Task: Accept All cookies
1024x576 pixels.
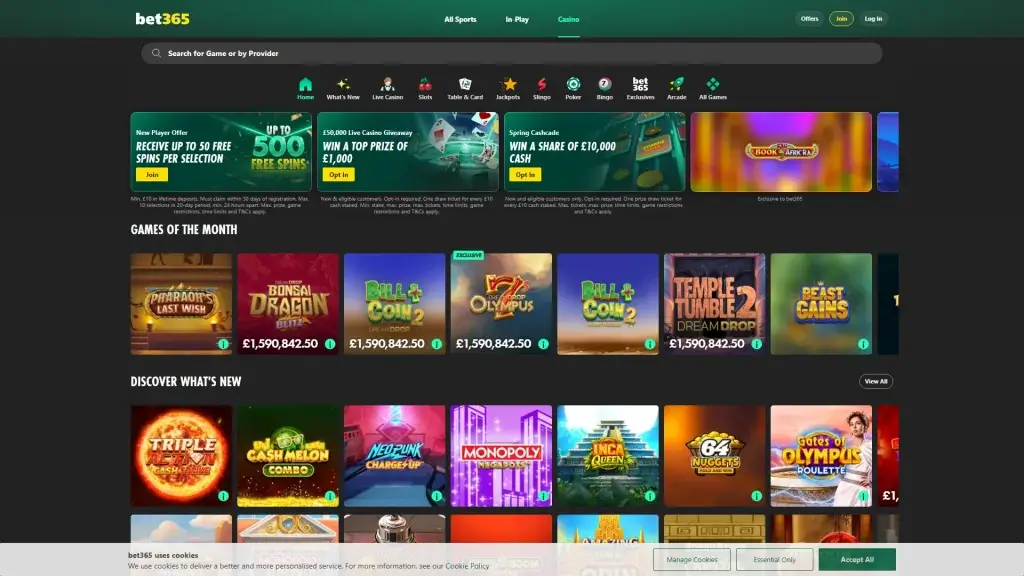Action: tap(856, 560)
